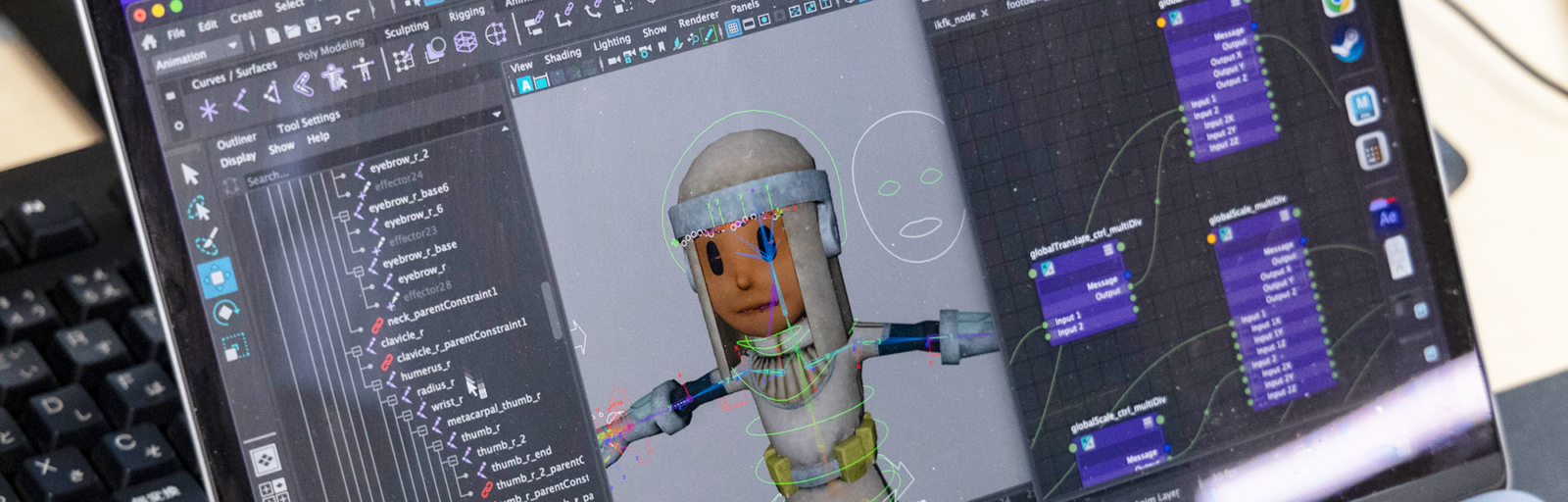Collapse the clavicle_r node

357,351
